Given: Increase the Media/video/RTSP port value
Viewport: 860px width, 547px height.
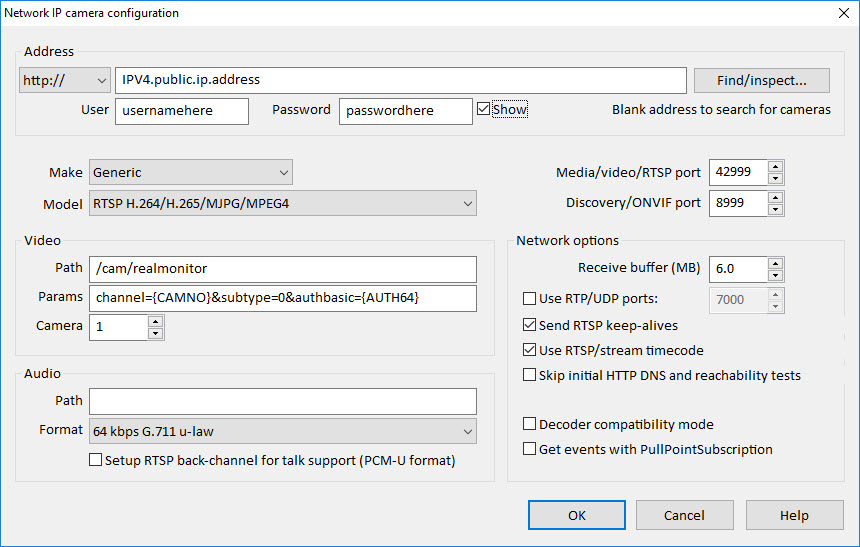Looking at the screenshot, I should pos(775,167).
